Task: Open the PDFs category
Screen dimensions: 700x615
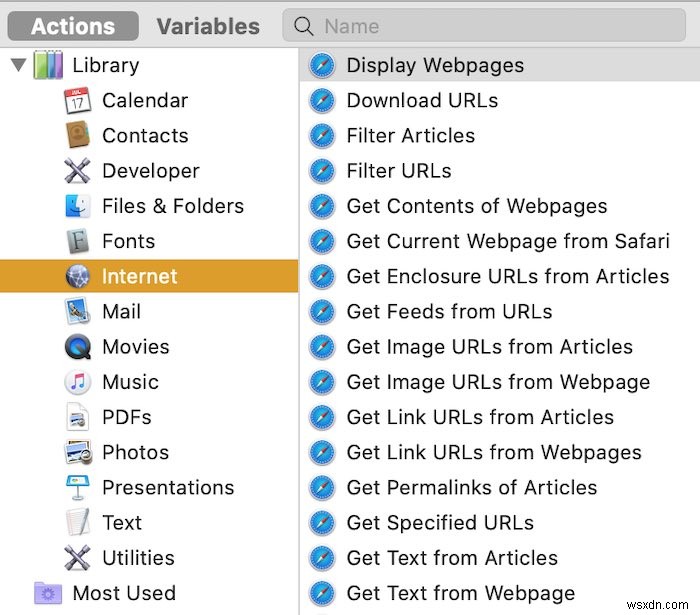Action: (x=127, y=417)
